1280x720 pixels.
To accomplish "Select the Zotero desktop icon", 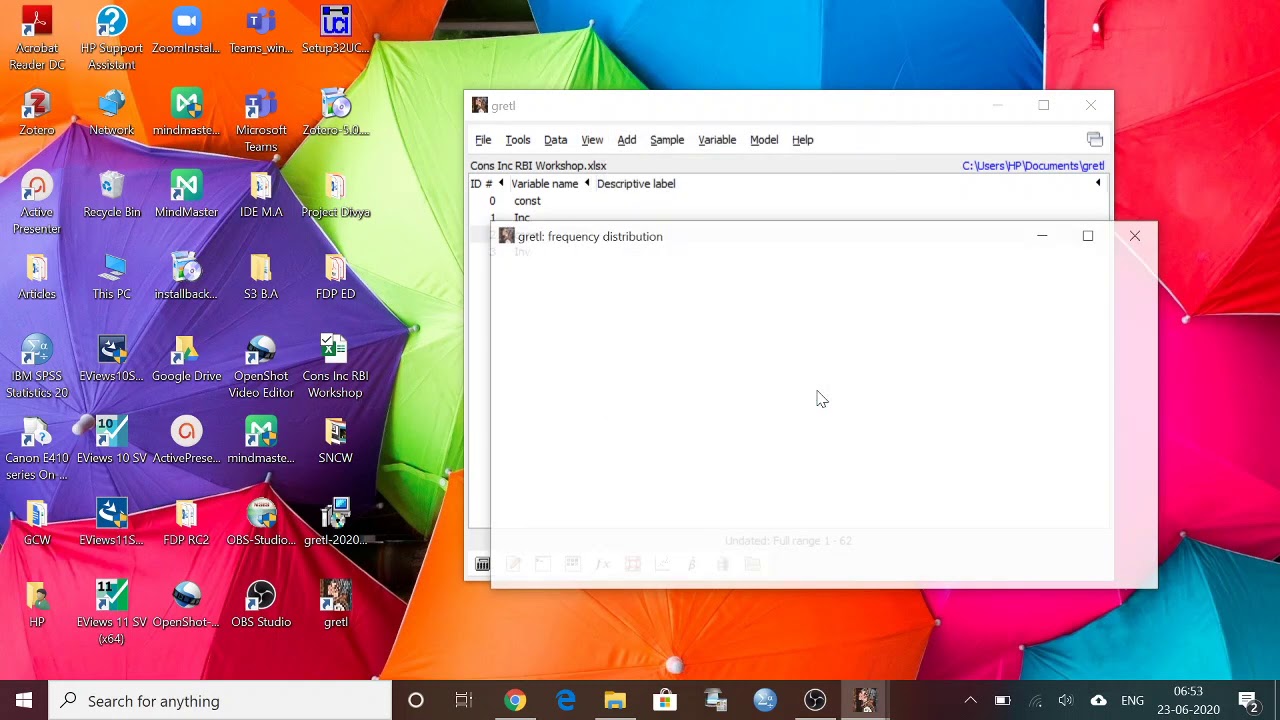I will pos(37,113).
